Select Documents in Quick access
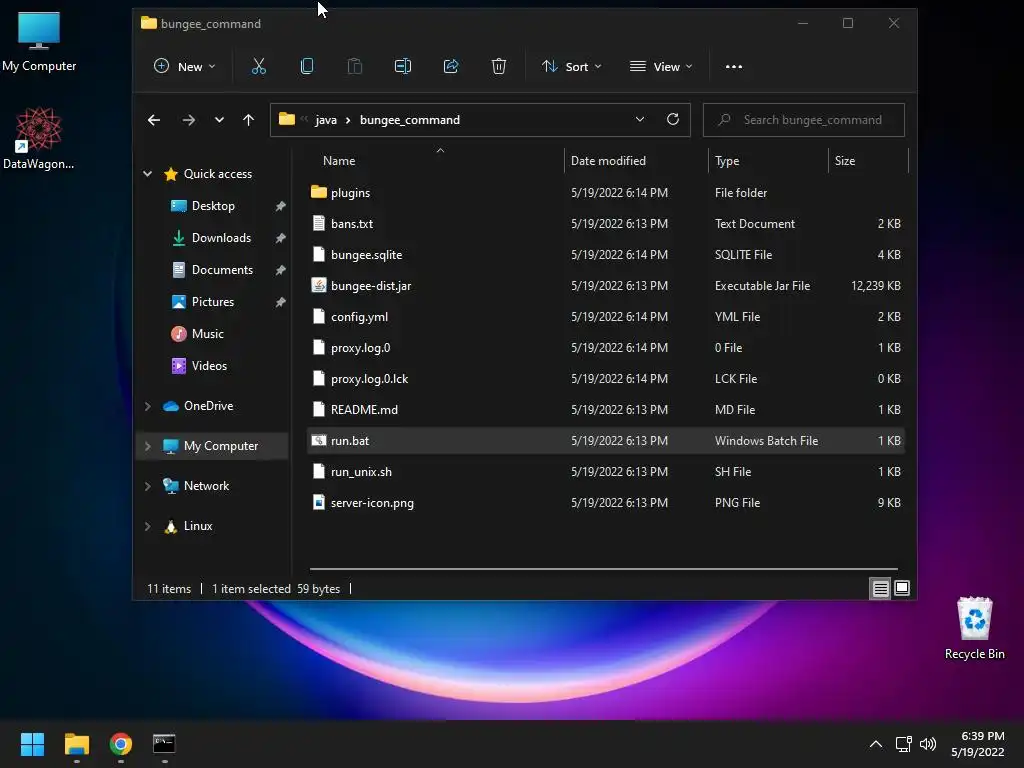This screenshot has width=1024, height=768. [222, 270]
